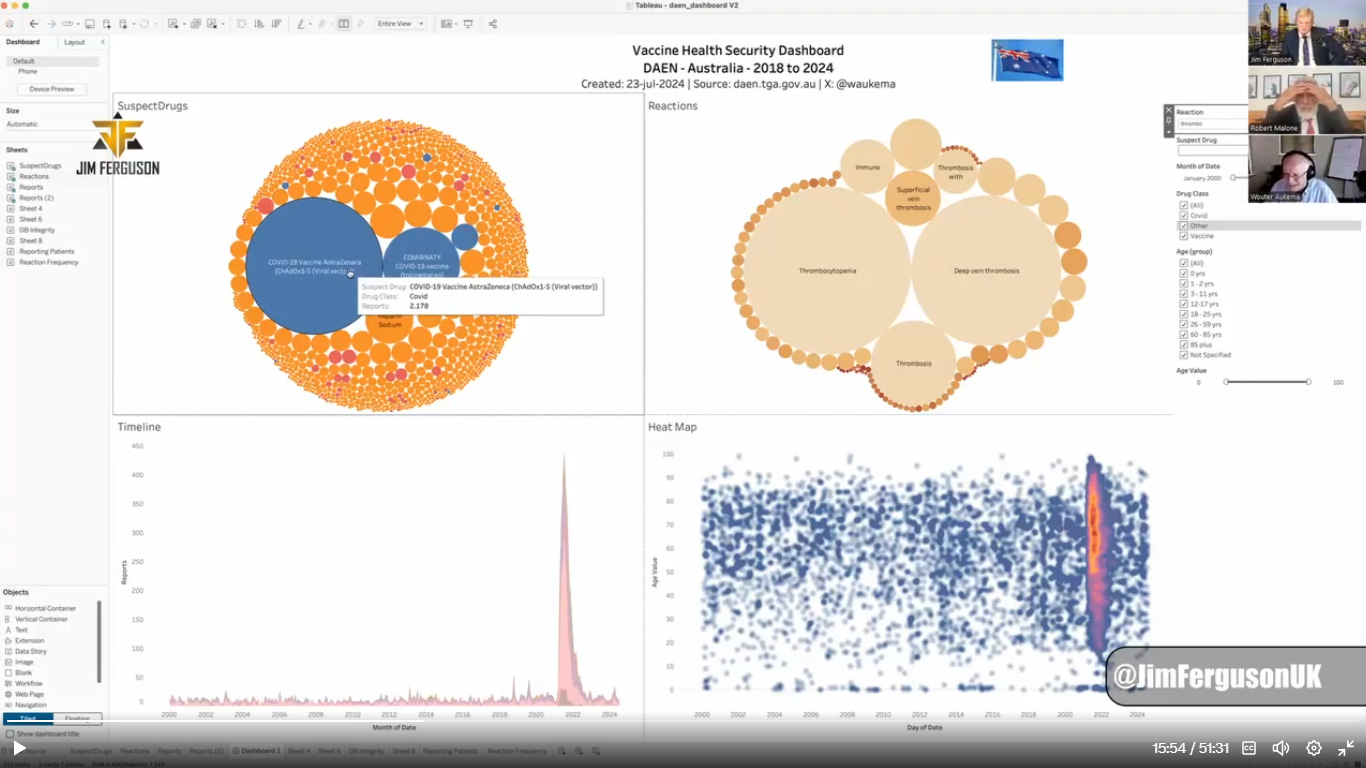Toggle (All) checkbox under Drug Class
Viewport: 1366px width, 768px height.
pos(1184,205)
